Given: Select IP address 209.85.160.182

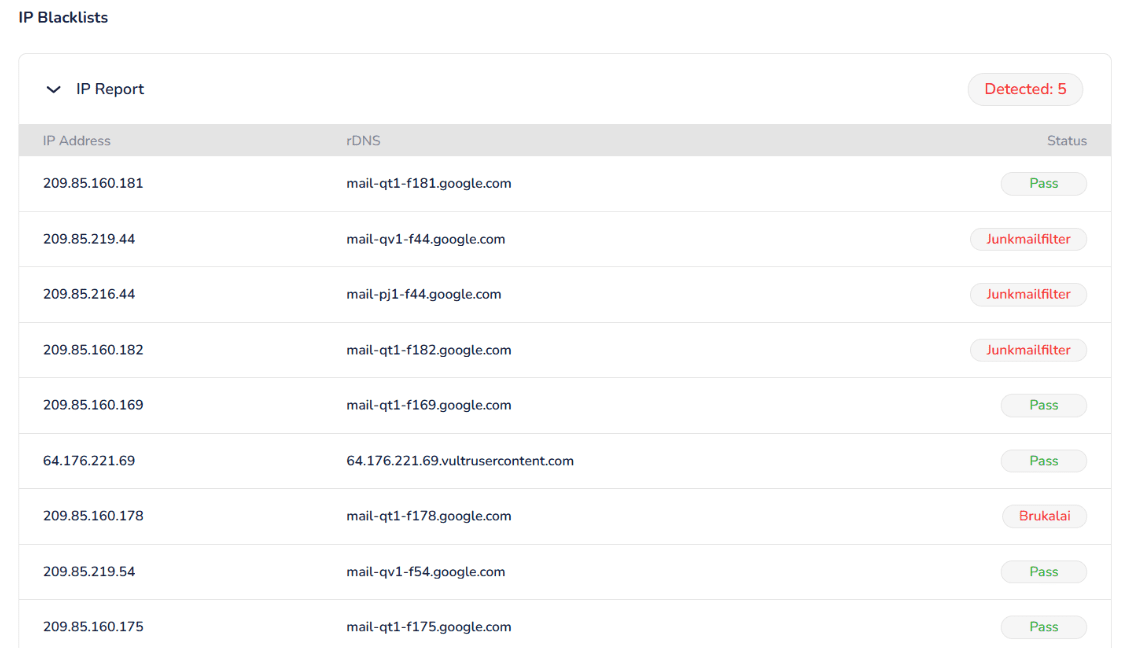Looking at the screenshot, I should pyautogui.click(x=93, y=350).
